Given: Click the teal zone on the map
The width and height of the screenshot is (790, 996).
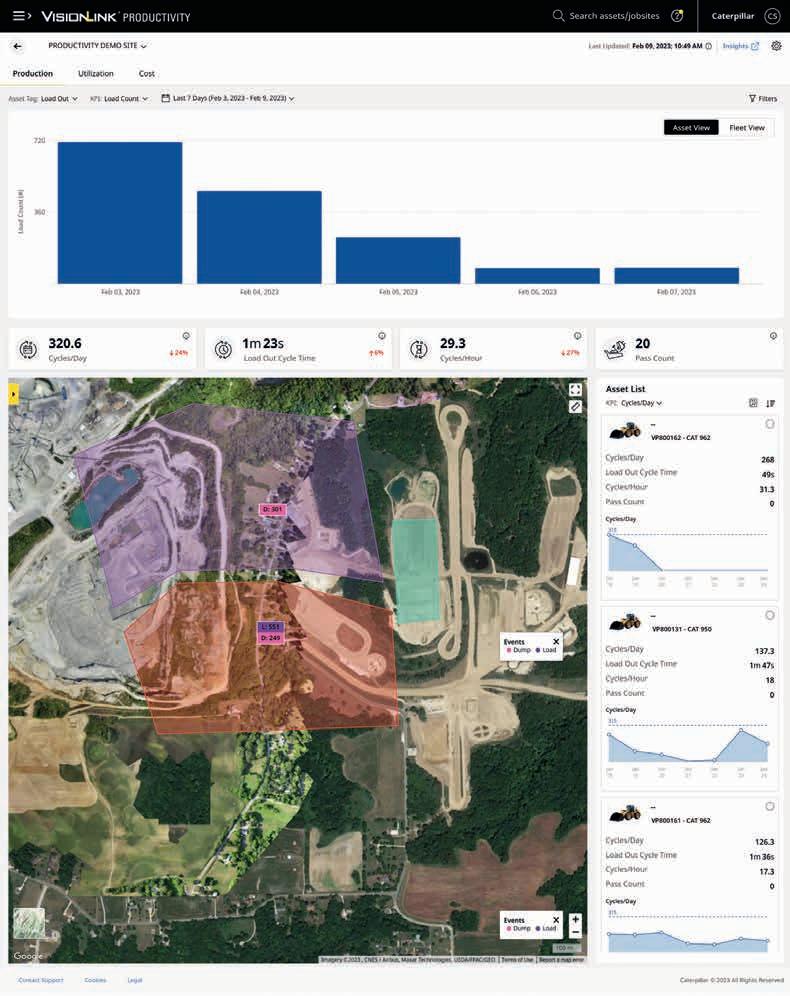Looking at the screenshot, I should point(415,569).
